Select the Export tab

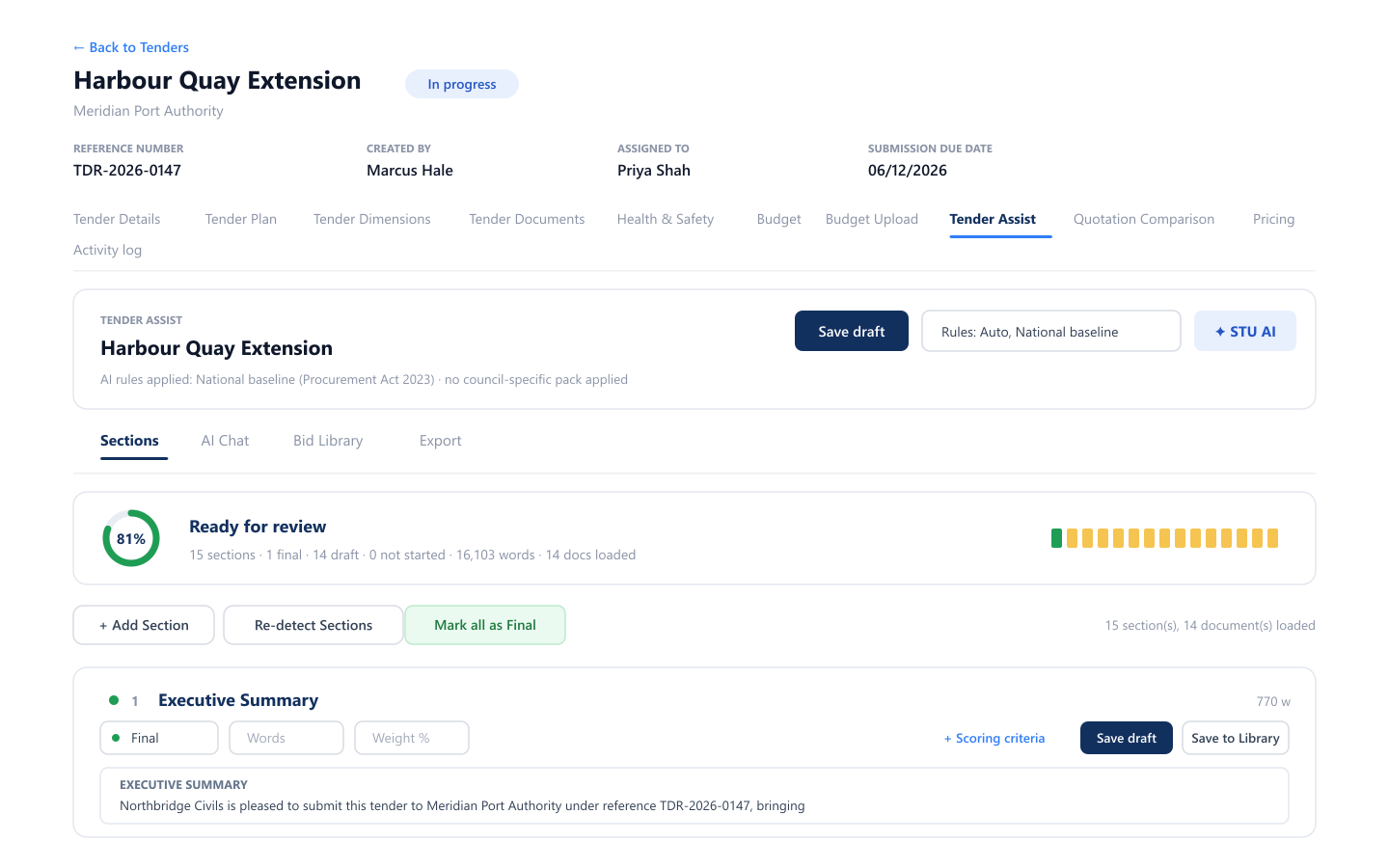pyautogui.click(x=441, y=441)
